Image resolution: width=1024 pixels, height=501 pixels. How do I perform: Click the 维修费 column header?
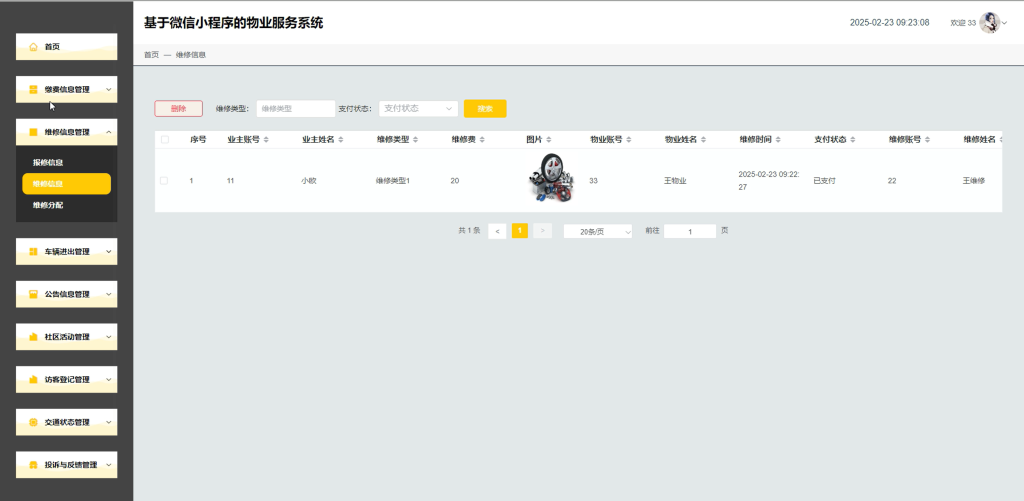(463, 140)
